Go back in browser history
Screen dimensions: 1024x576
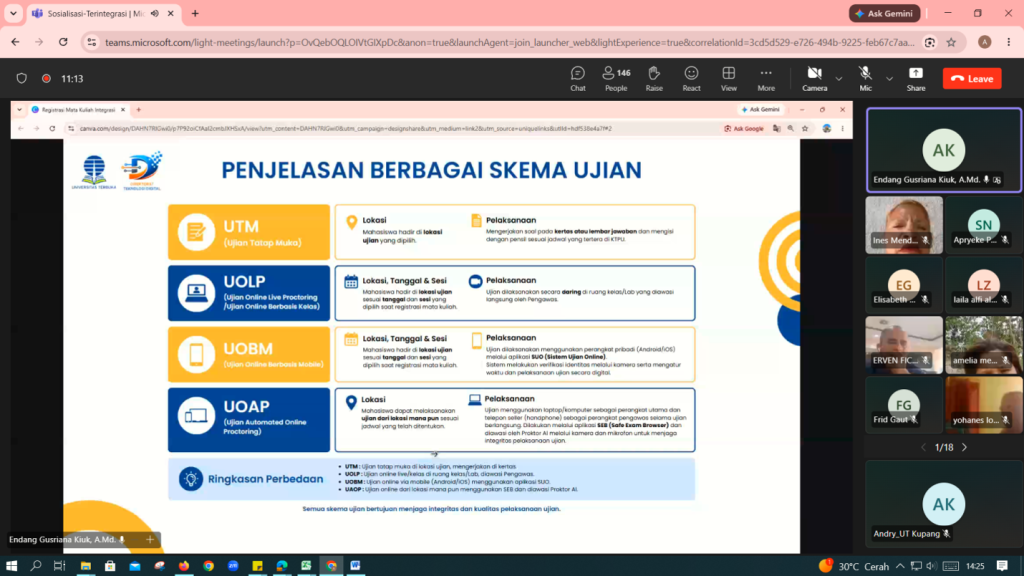pyautogui.click(x=15, y=42)
